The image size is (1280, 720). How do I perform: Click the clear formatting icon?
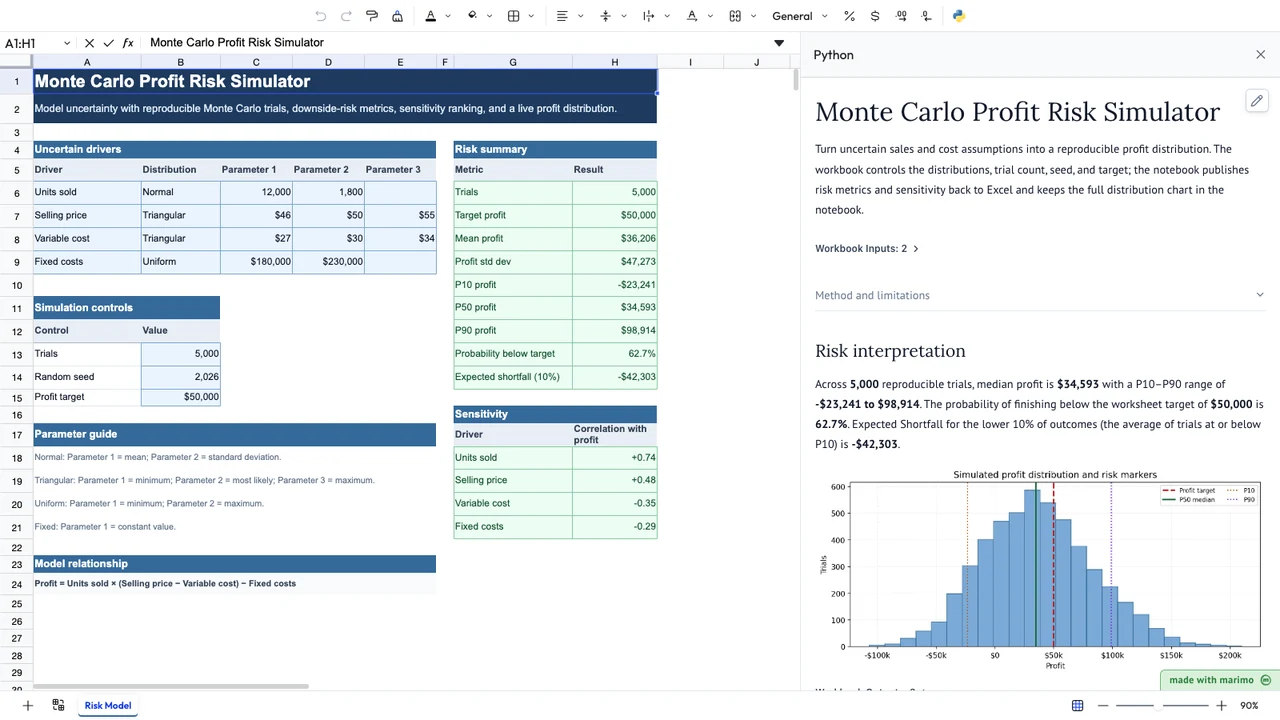[x=398, y=16]
